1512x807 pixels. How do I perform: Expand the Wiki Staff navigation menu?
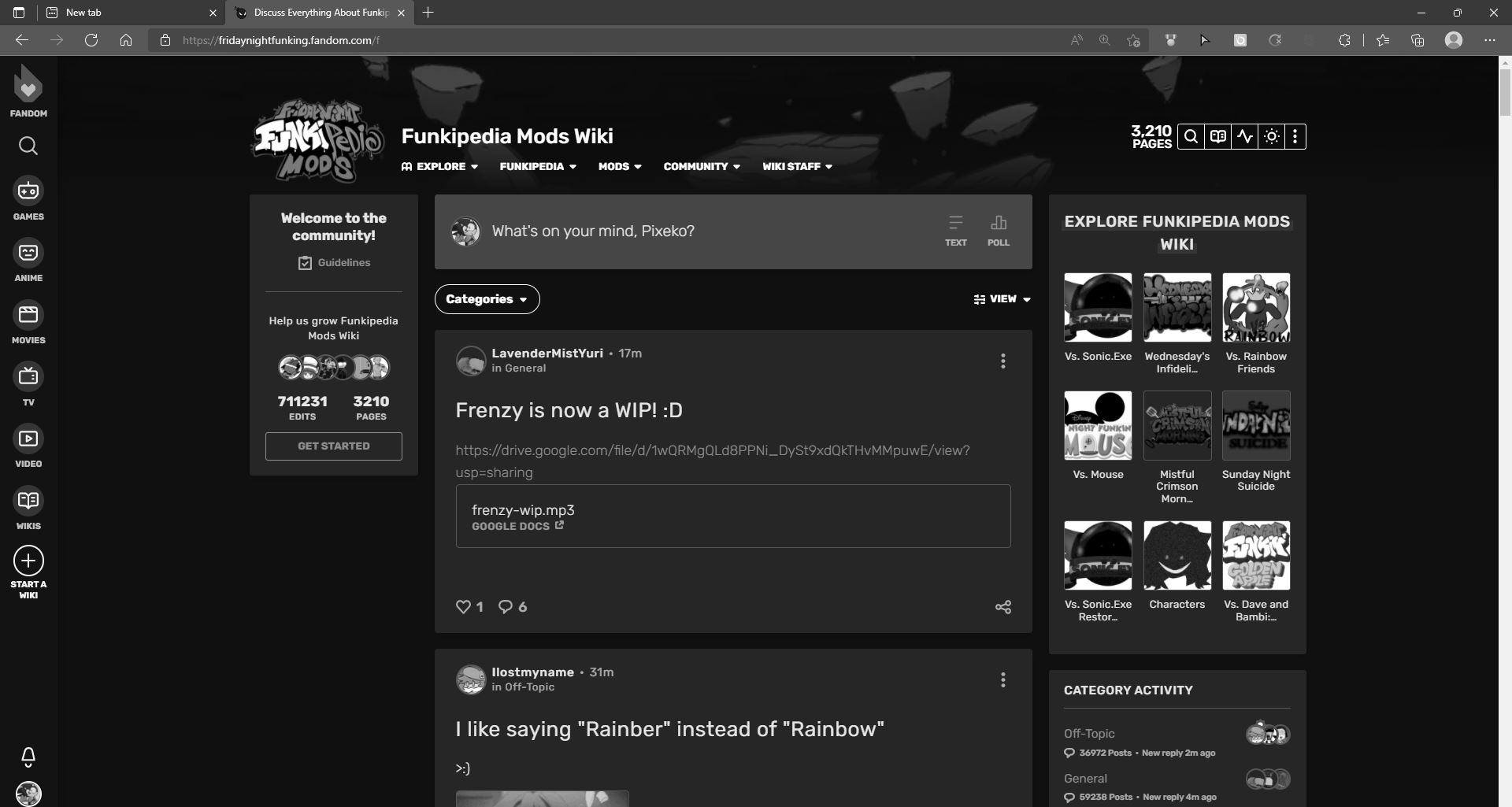[797, 166]
